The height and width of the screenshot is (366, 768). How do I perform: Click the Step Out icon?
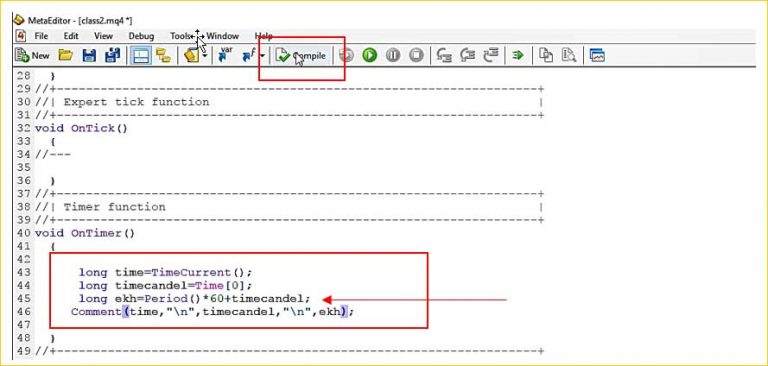pyautogui.click(x=491, y=55)
